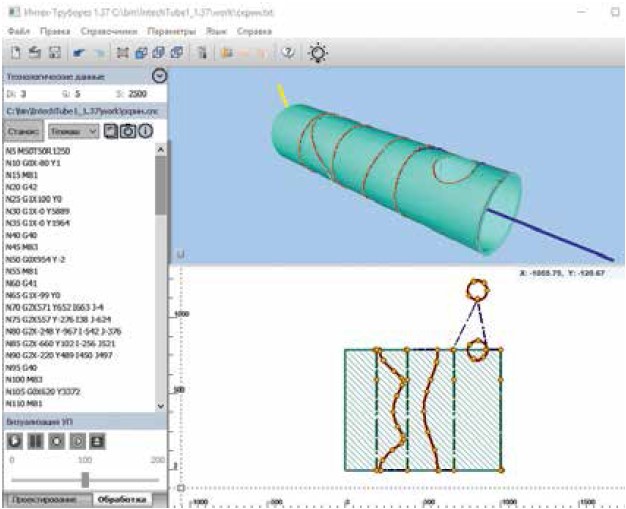Screen dimensions: 626x509
Task: Collapse the technological data panel
Action: coord(158,76)
